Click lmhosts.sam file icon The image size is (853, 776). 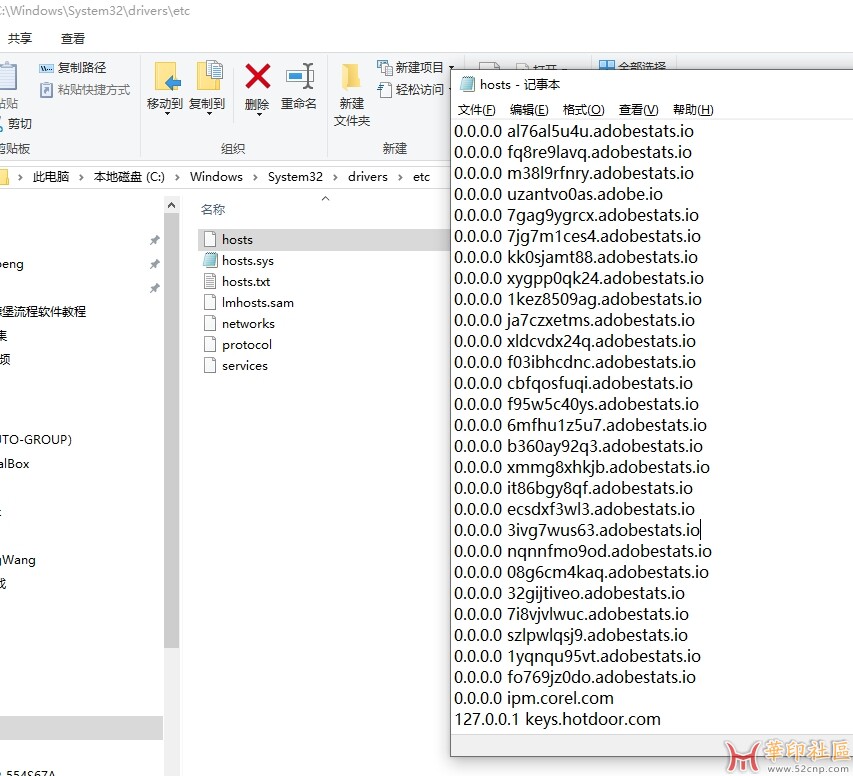point(210,302)
